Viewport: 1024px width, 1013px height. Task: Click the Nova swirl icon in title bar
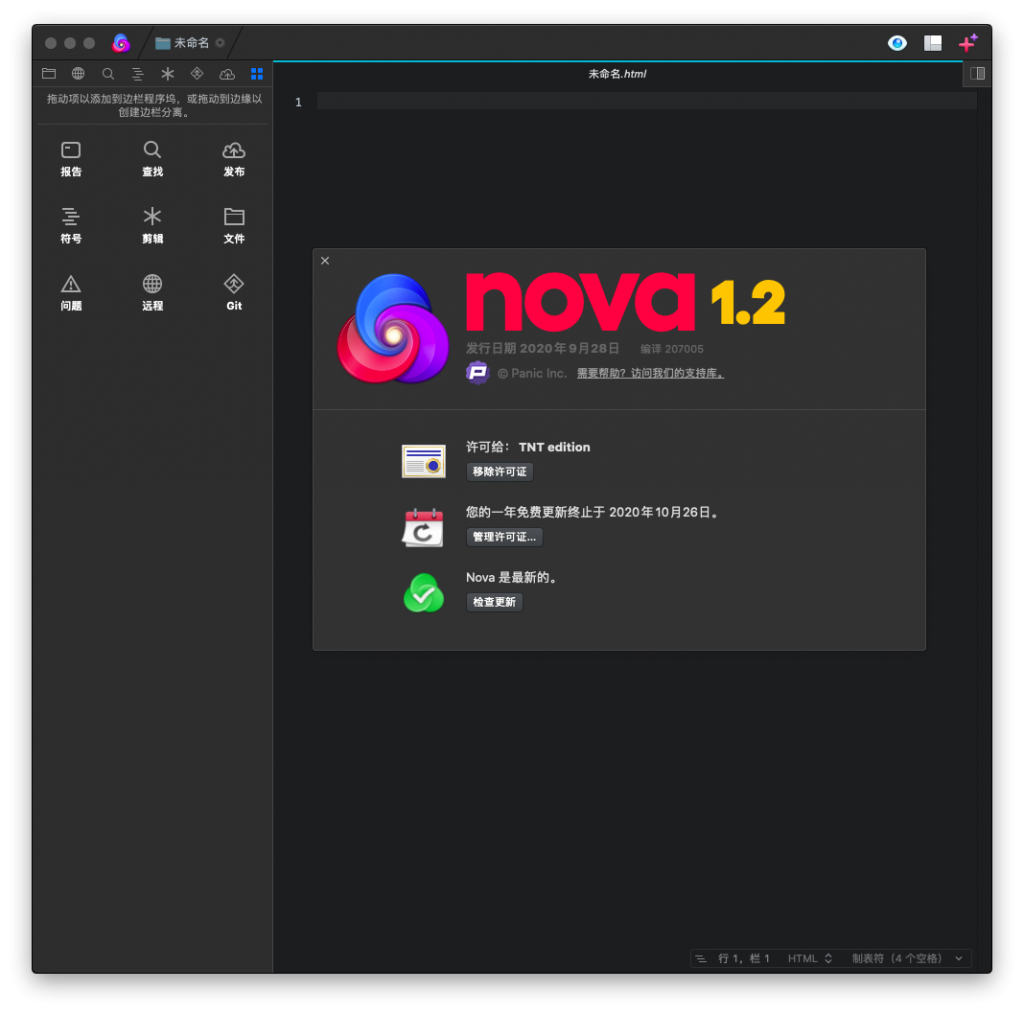(x=121, y=43)
